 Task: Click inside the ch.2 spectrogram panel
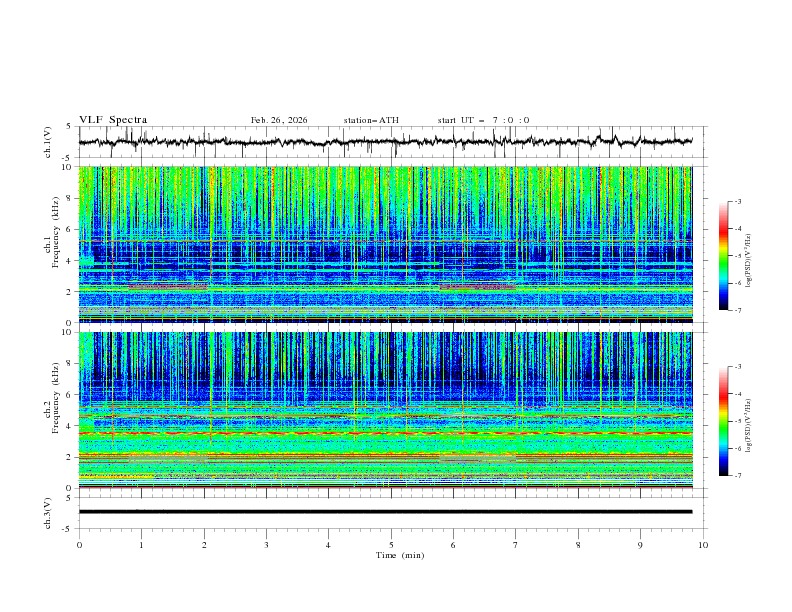pos(385,410)
